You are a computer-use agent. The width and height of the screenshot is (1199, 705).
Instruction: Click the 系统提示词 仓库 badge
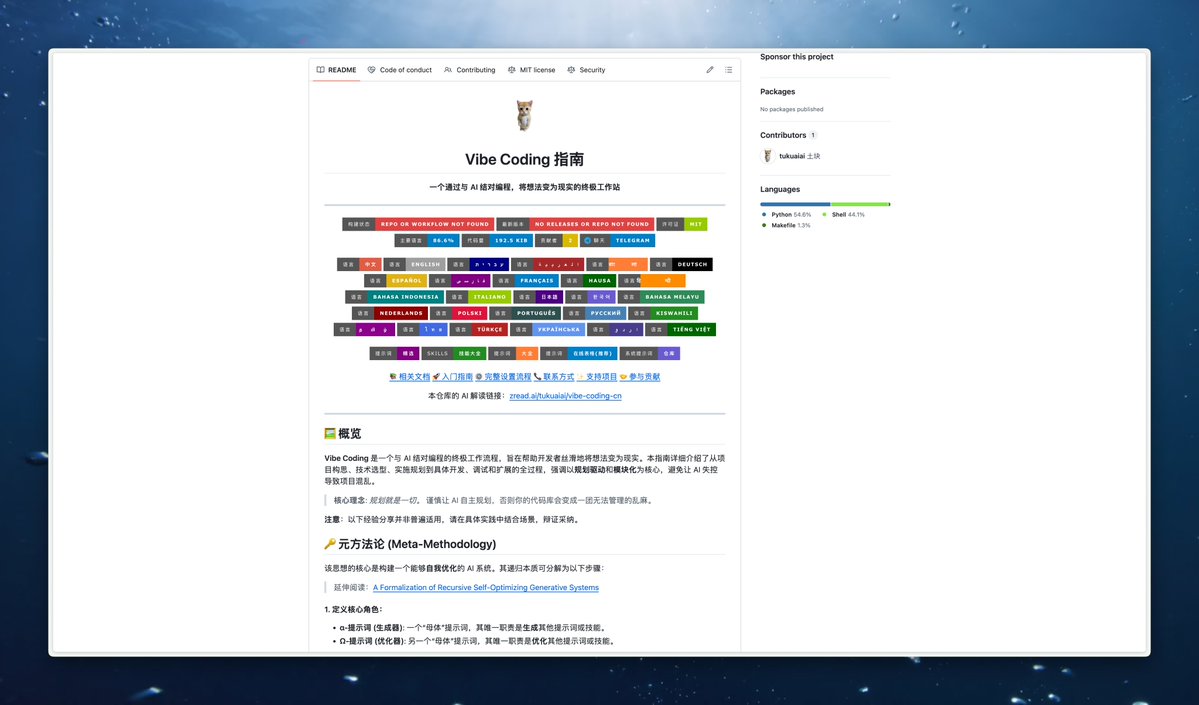click(650, 353)
